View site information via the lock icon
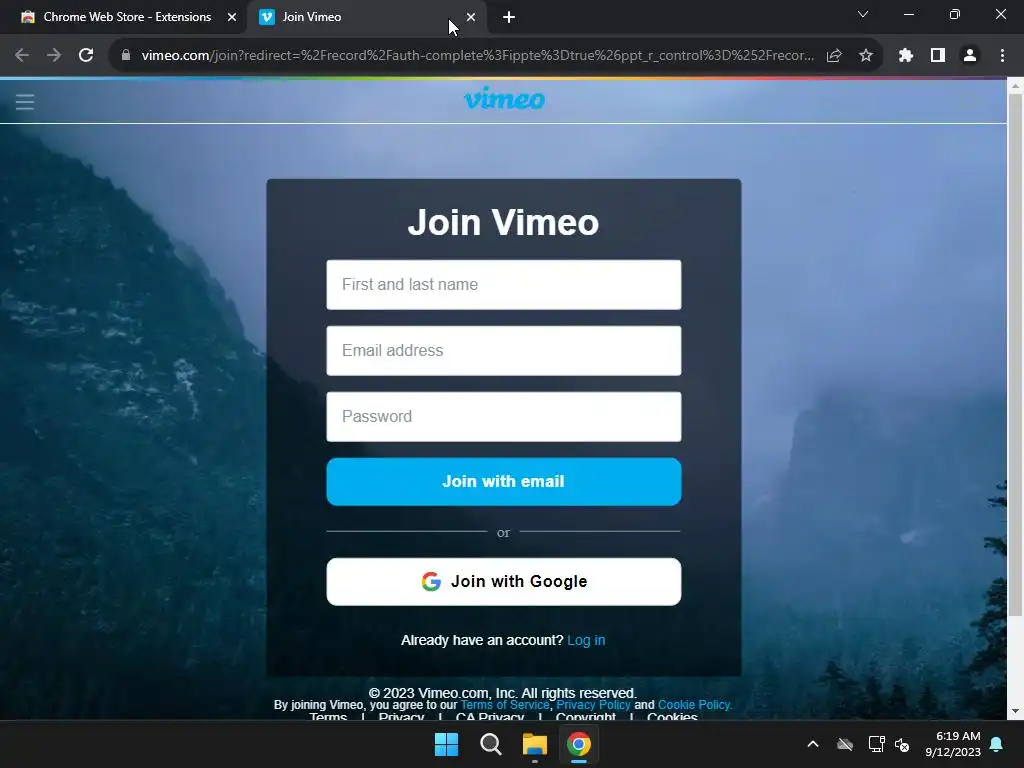This screenshot has height=768, width=1024. click(126, 56)
